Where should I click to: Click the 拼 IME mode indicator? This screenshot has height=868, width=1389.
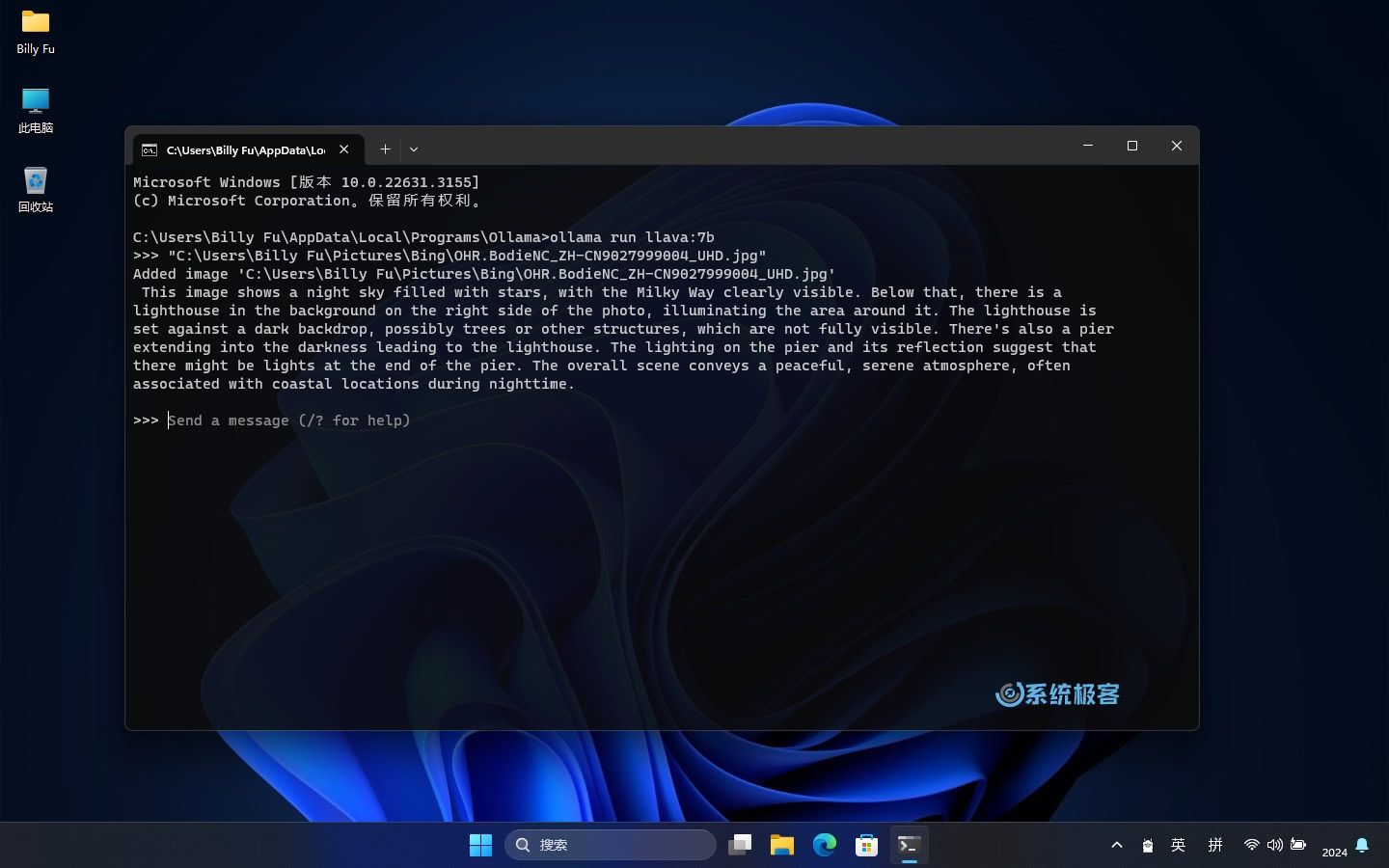click(1215, 845)
